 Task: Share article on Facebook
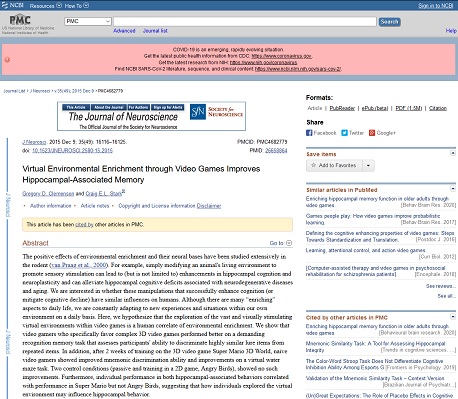point(321,133)
